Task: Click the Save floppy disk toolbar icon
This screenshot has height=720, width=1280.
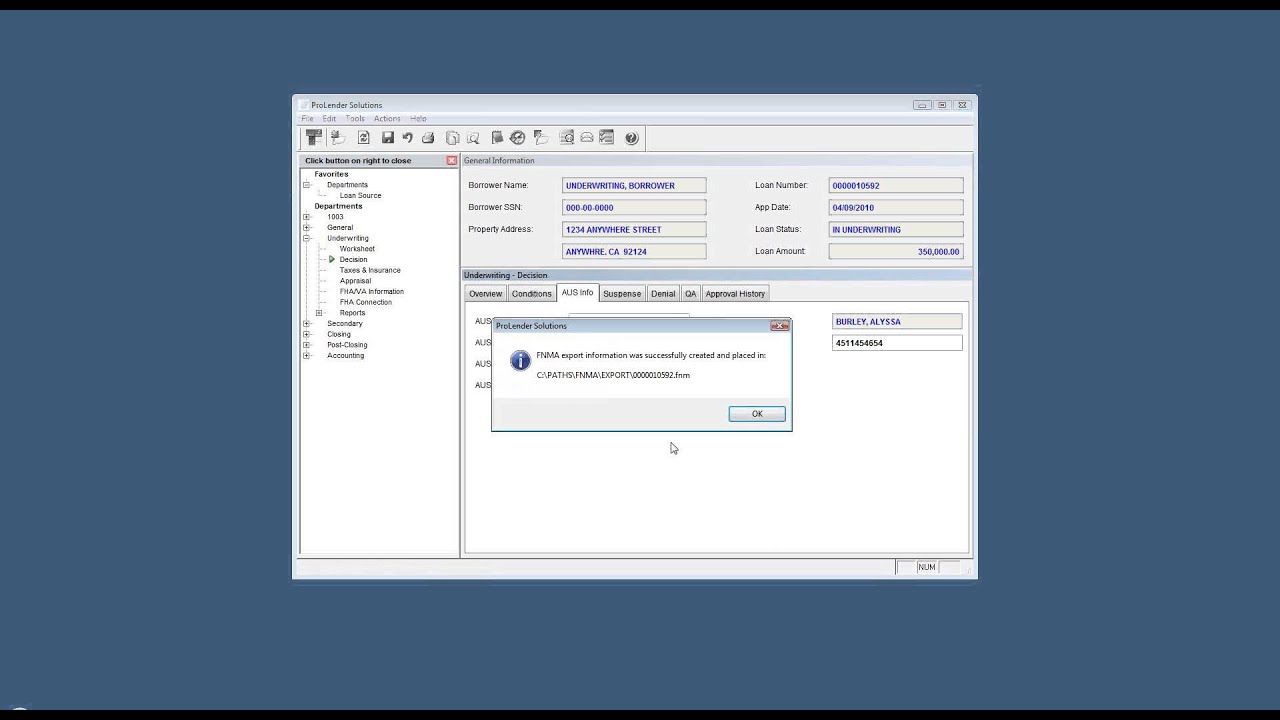Action: 387,138
